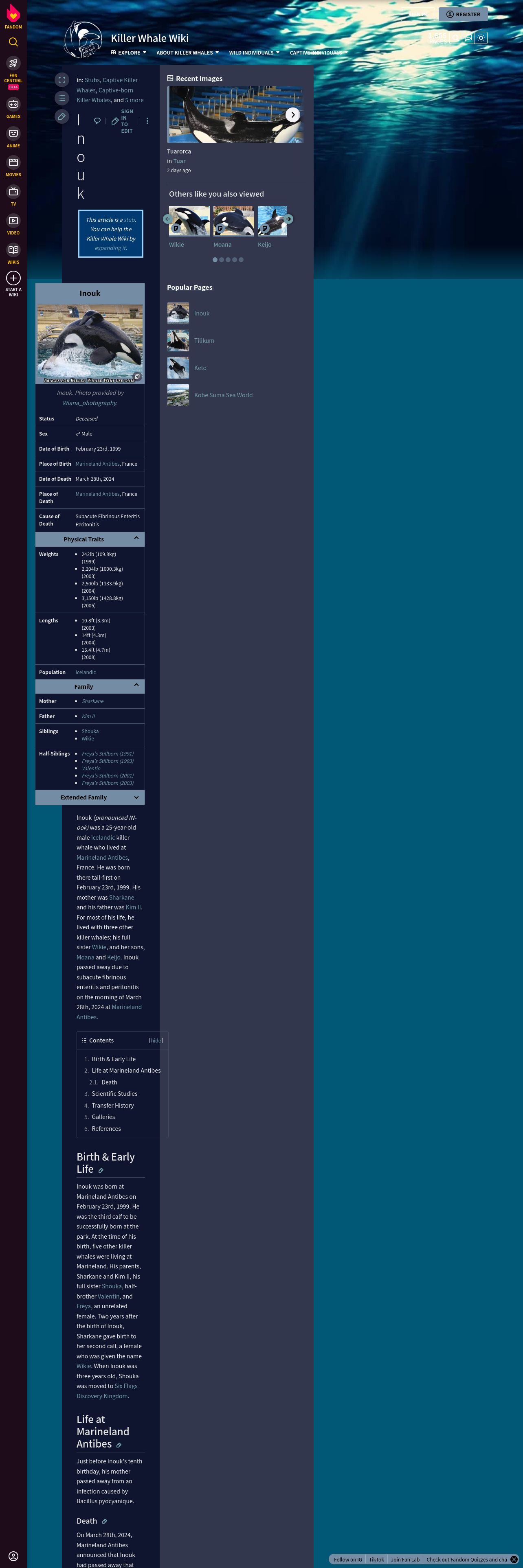Click Join Fan Lab link
The width and height of the screenshot is (523, 1568).
tap(406, 1559)
